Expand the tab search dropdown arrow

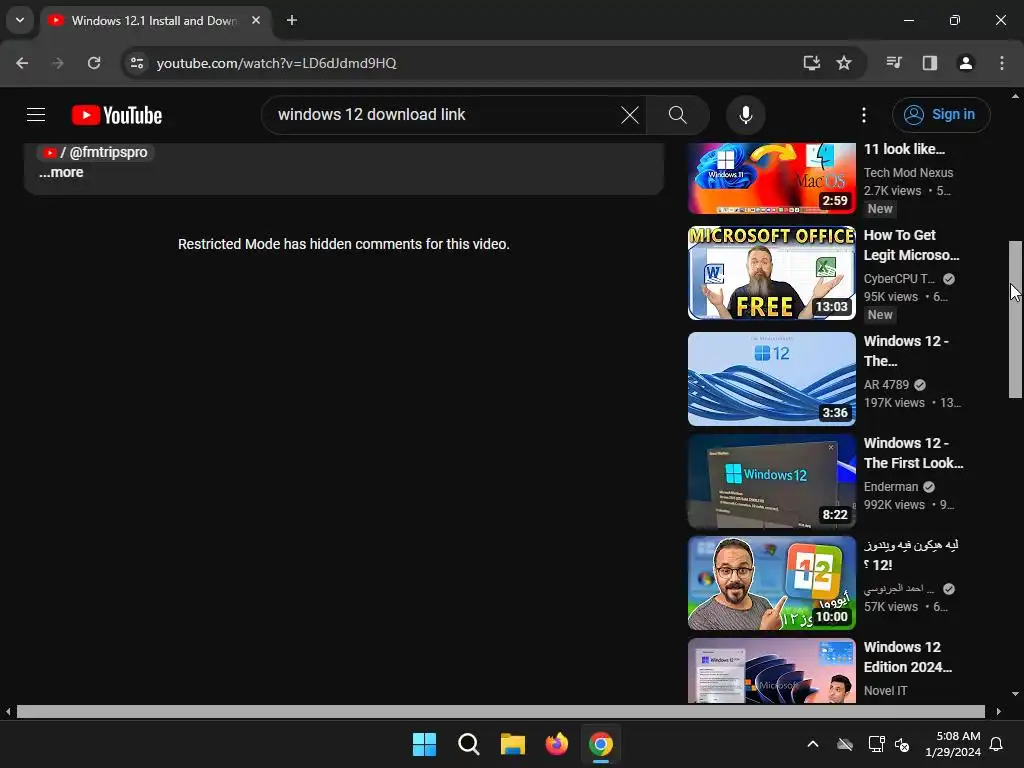20,20
